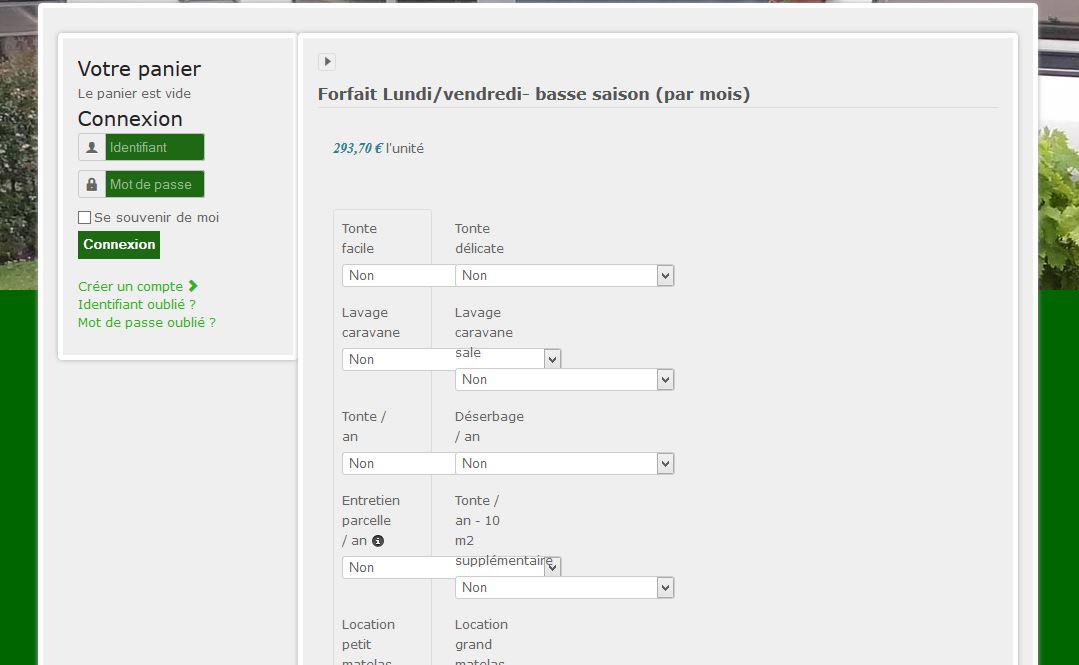
Task: Click the small play arrow icon above title
Action: [327, 62]
